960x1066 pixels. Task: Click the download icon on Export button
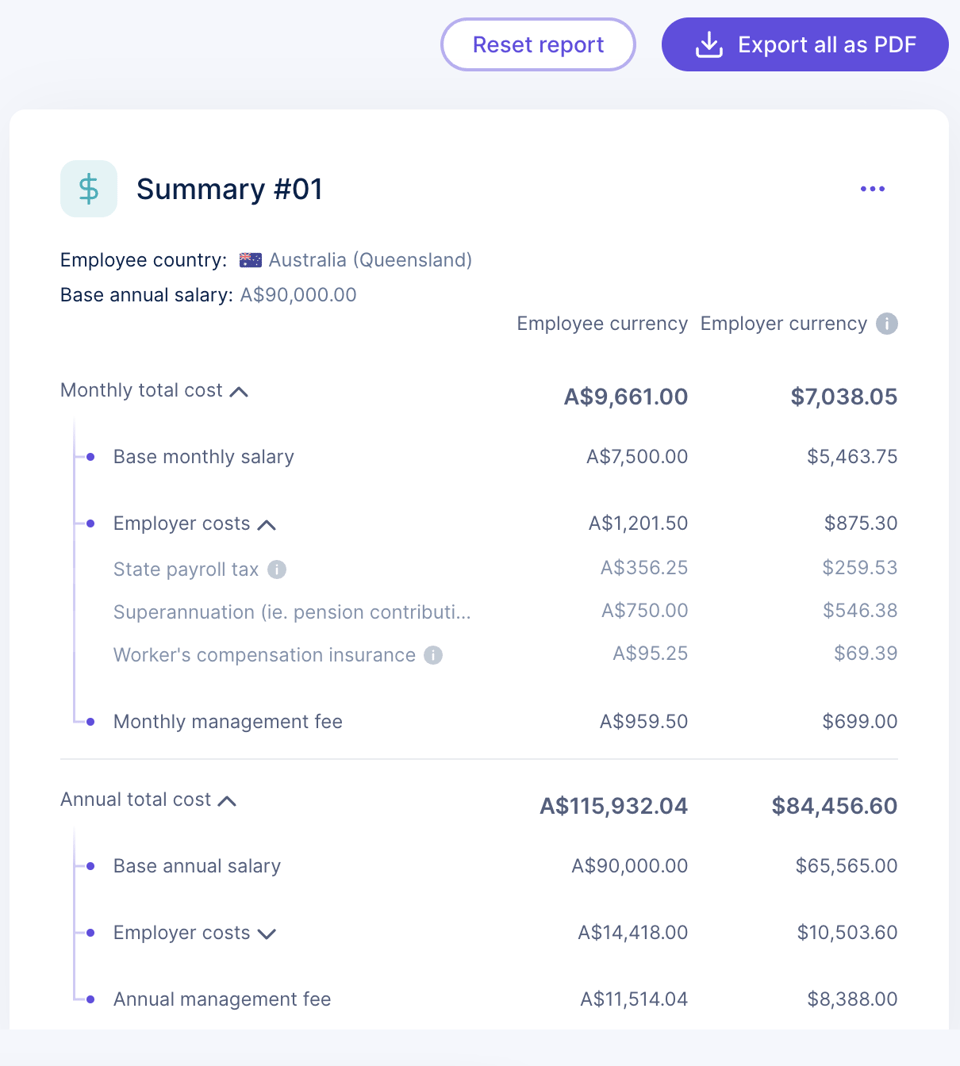709,44
